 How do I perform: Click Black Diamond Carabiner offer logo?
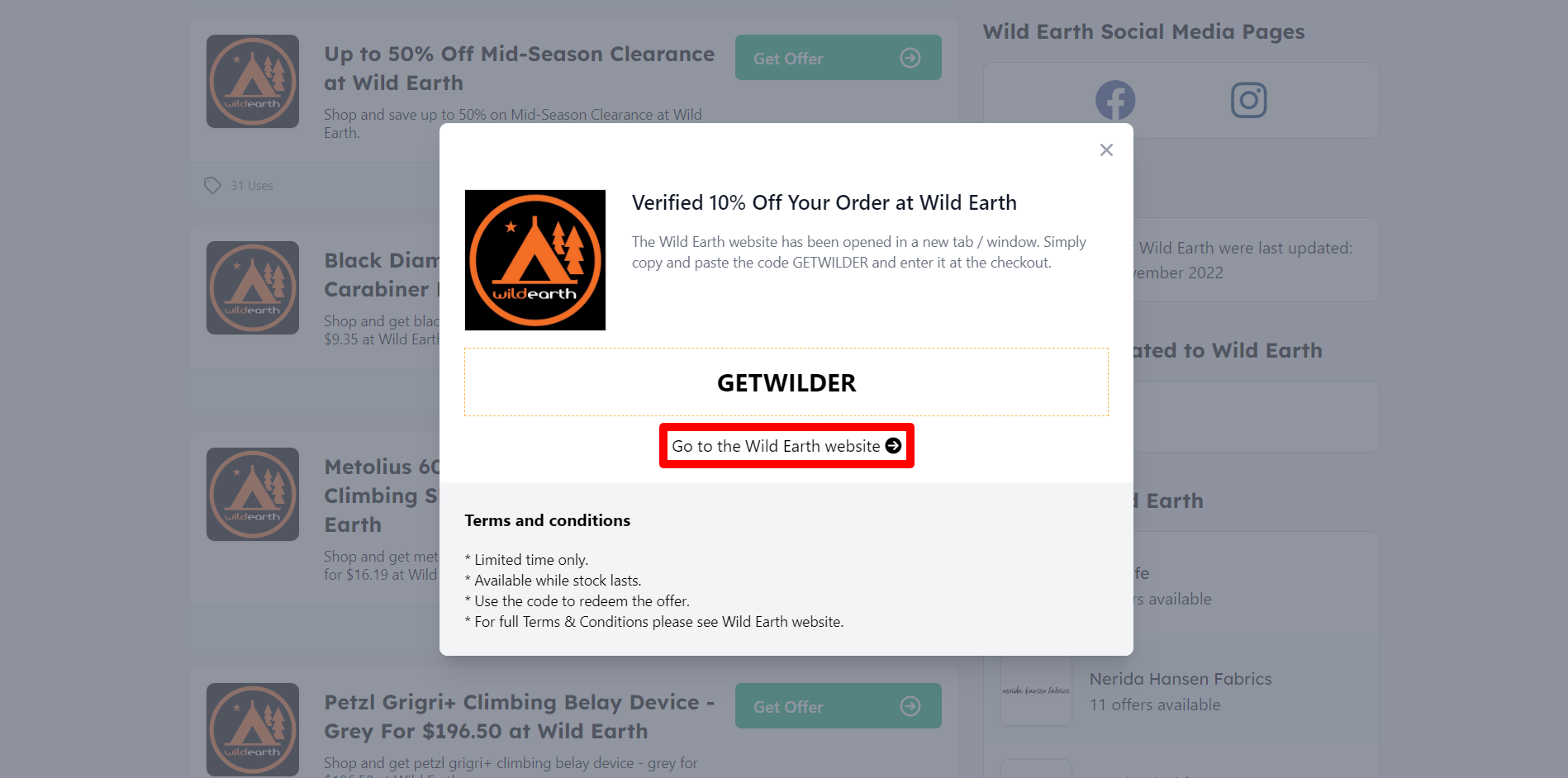click(x=253, y=287)
